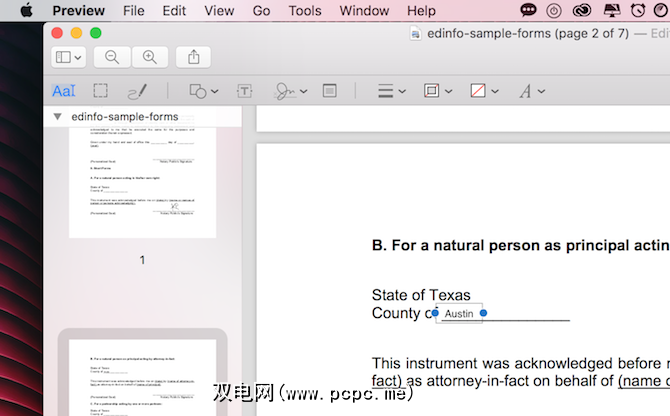The height and width of the screenshot is (416, 670).
Task: Select the page 1 thumbnail
Action: point(142,182)
